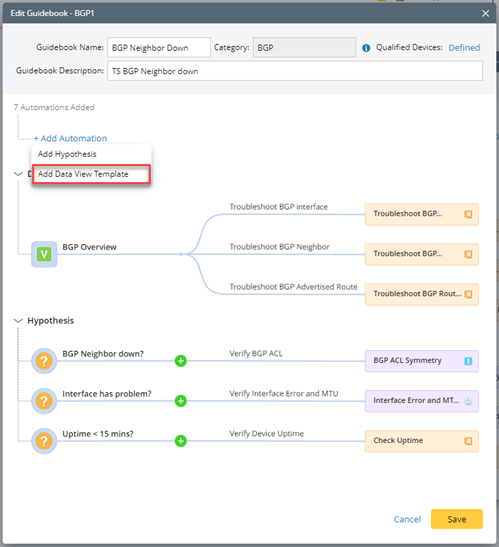
Task: Click the green plus on Uptime row
Action: (x=181, y=441)
